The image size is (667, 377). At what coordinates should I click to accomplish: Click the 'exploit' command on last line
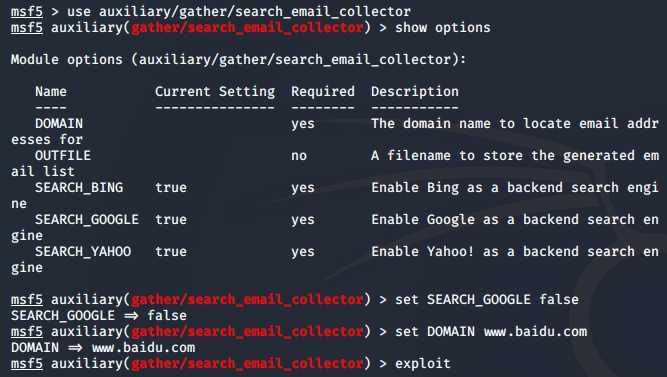[423, 364]
